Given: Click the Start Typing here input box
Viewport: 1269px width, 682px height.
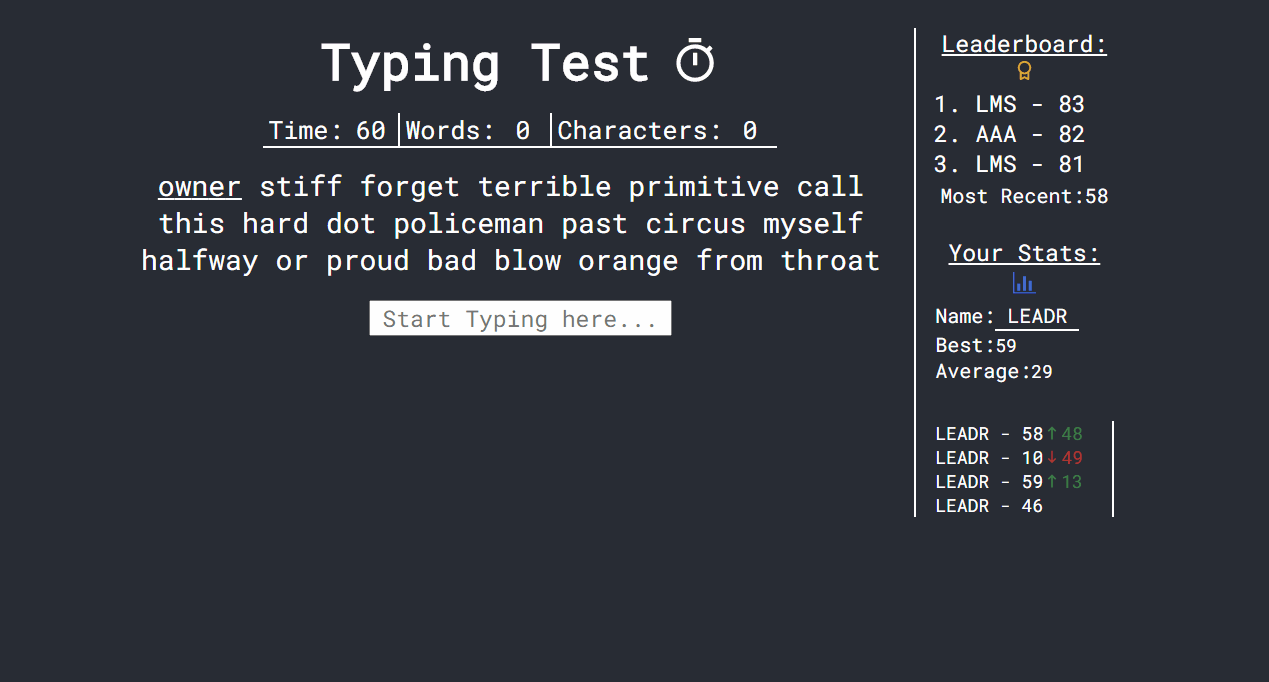Looking at the screenshot, I should click(x=520, y=318).
